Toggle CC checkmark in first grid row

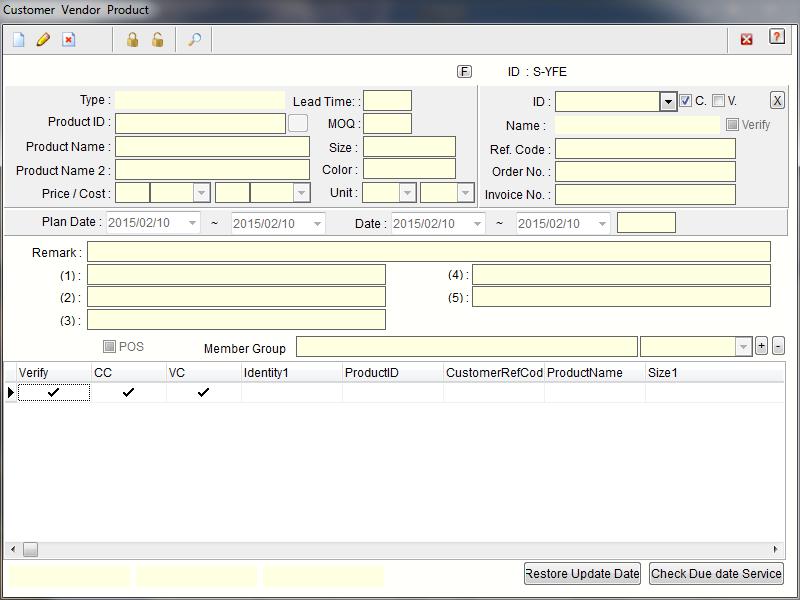pos(129,392)
